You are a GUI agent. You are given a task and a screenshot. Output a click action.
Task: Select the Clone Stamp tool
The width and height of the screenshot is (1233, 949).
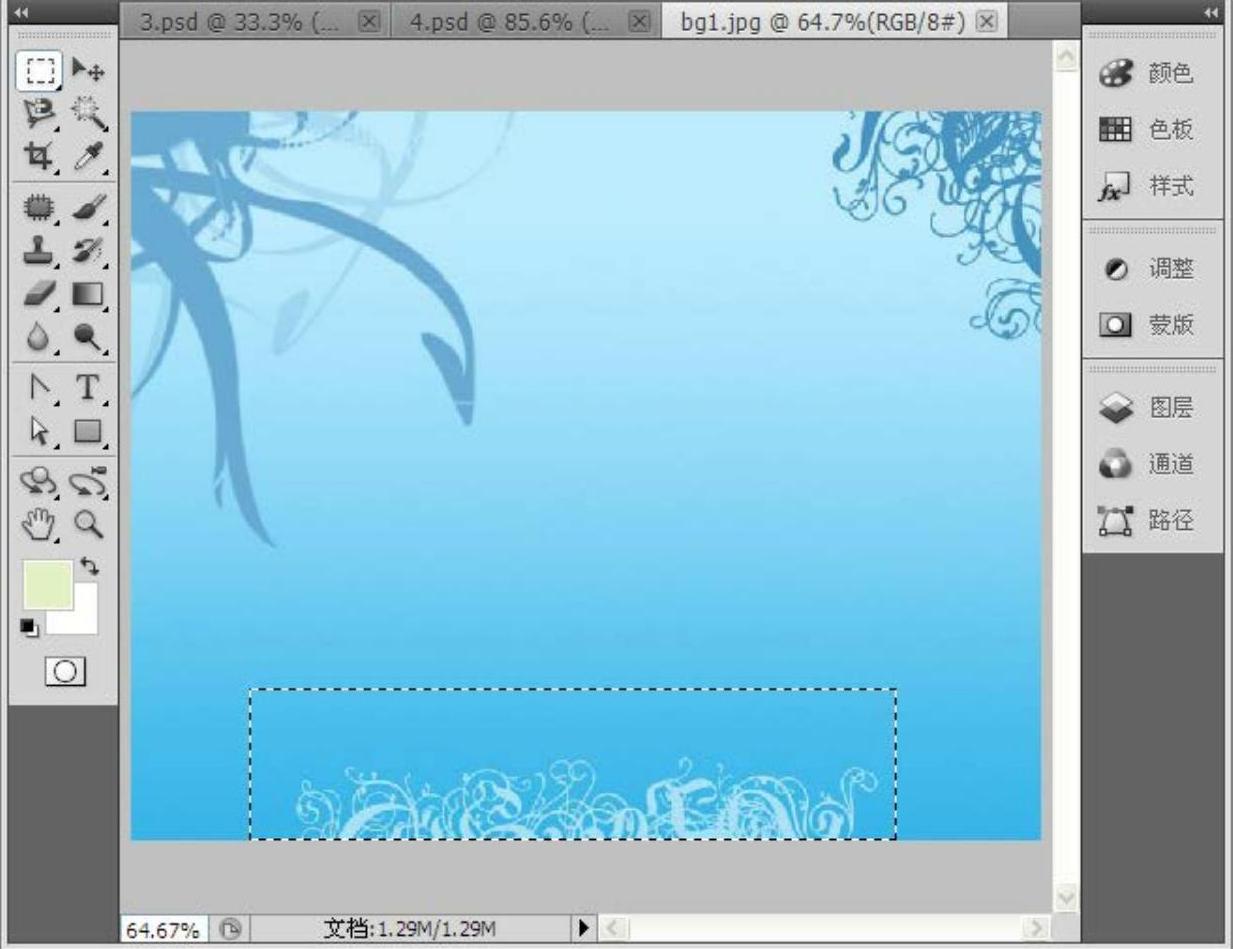40,250
